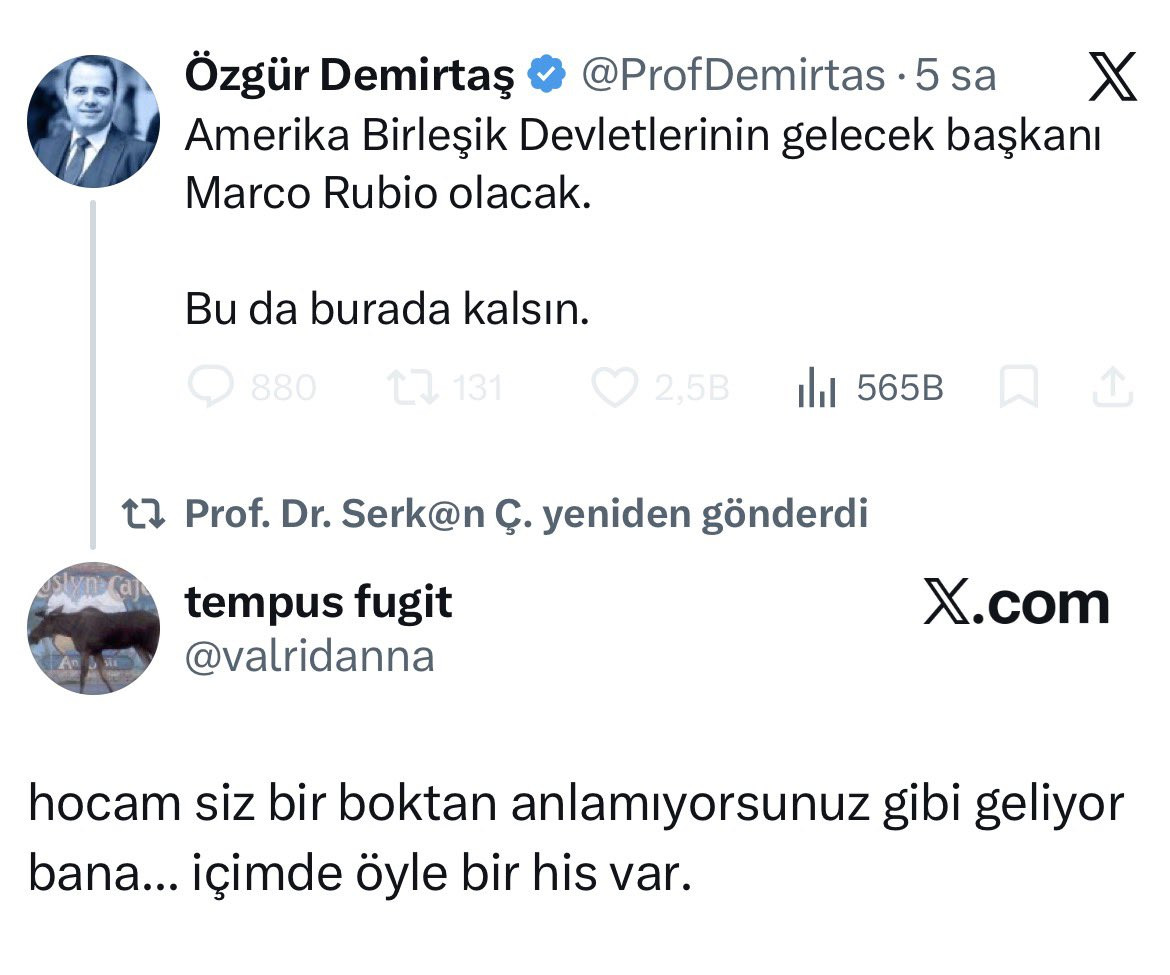The image size is (1170, 975).
Task: Open the reply starting with "hocam siz"
Action: 576,840
